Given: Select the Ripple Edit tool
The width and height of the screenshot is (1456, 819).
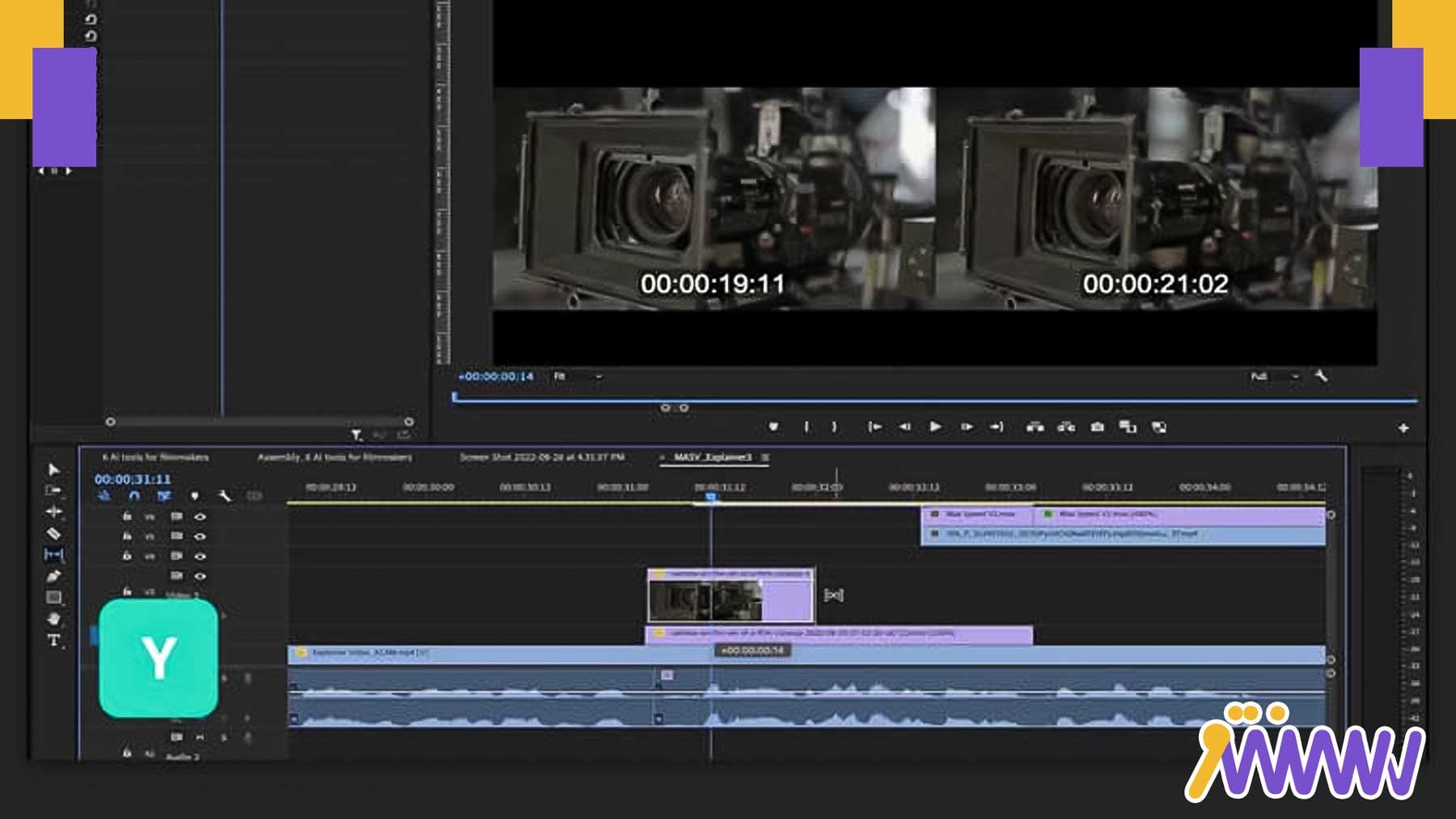Looking at the screenshot, I should click(53, 512).
